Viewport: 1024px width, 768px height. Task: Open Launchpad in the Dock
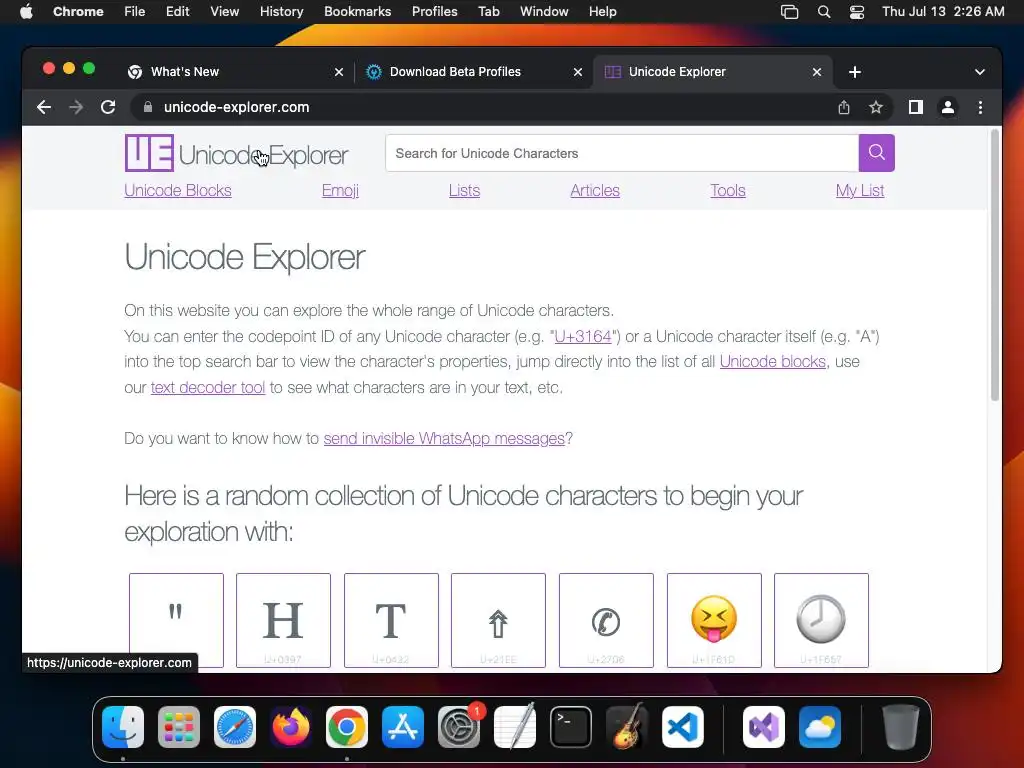(x=179, y=727)
